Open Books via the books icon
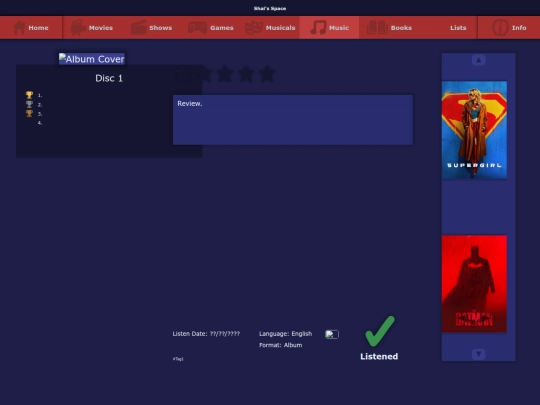The height and width of the screenshot is (405, 540). tap(377, 27)
